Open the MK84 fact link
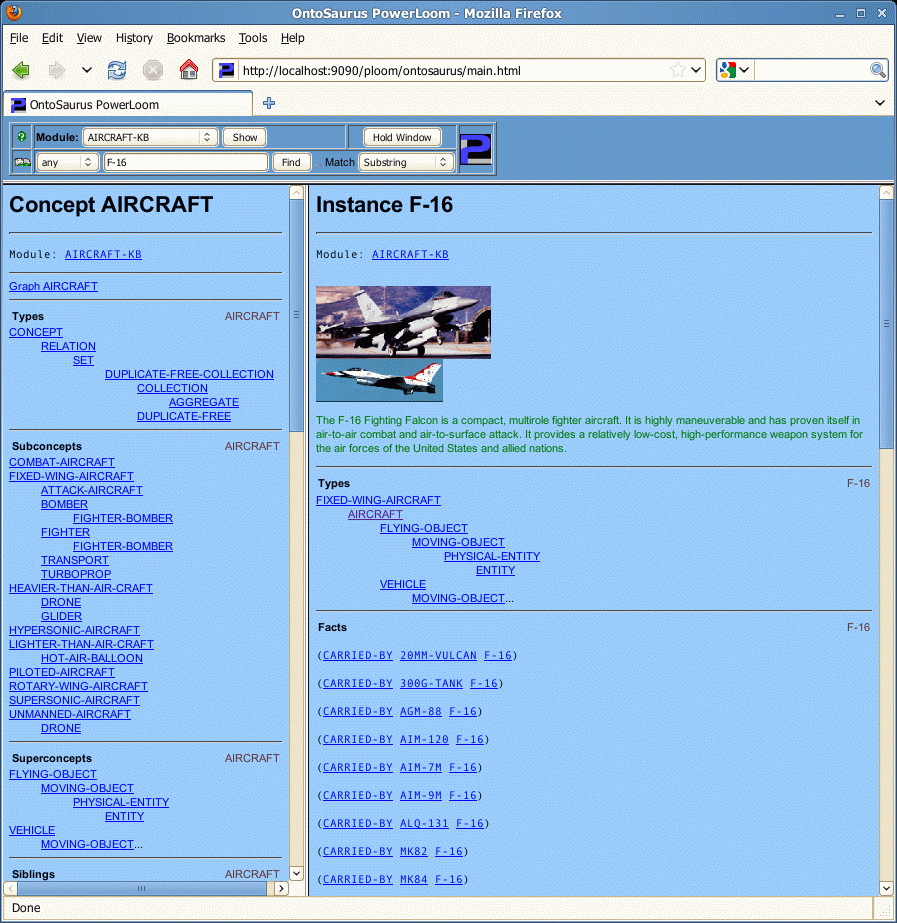The image size is (897, 923). click(414, 879)
